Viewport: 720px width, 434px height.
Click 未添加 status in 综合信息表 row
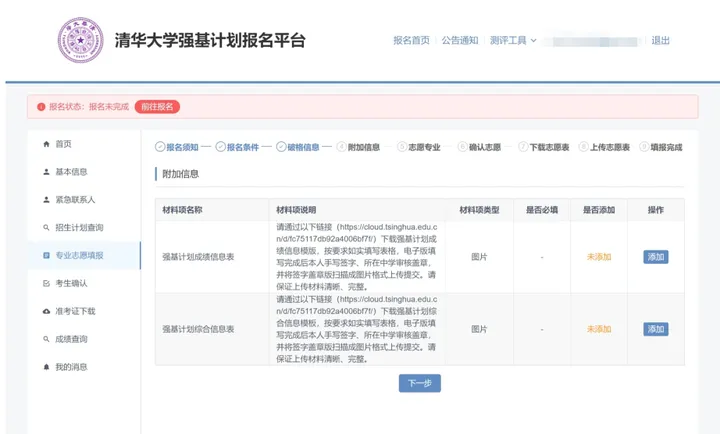[599, 329]
